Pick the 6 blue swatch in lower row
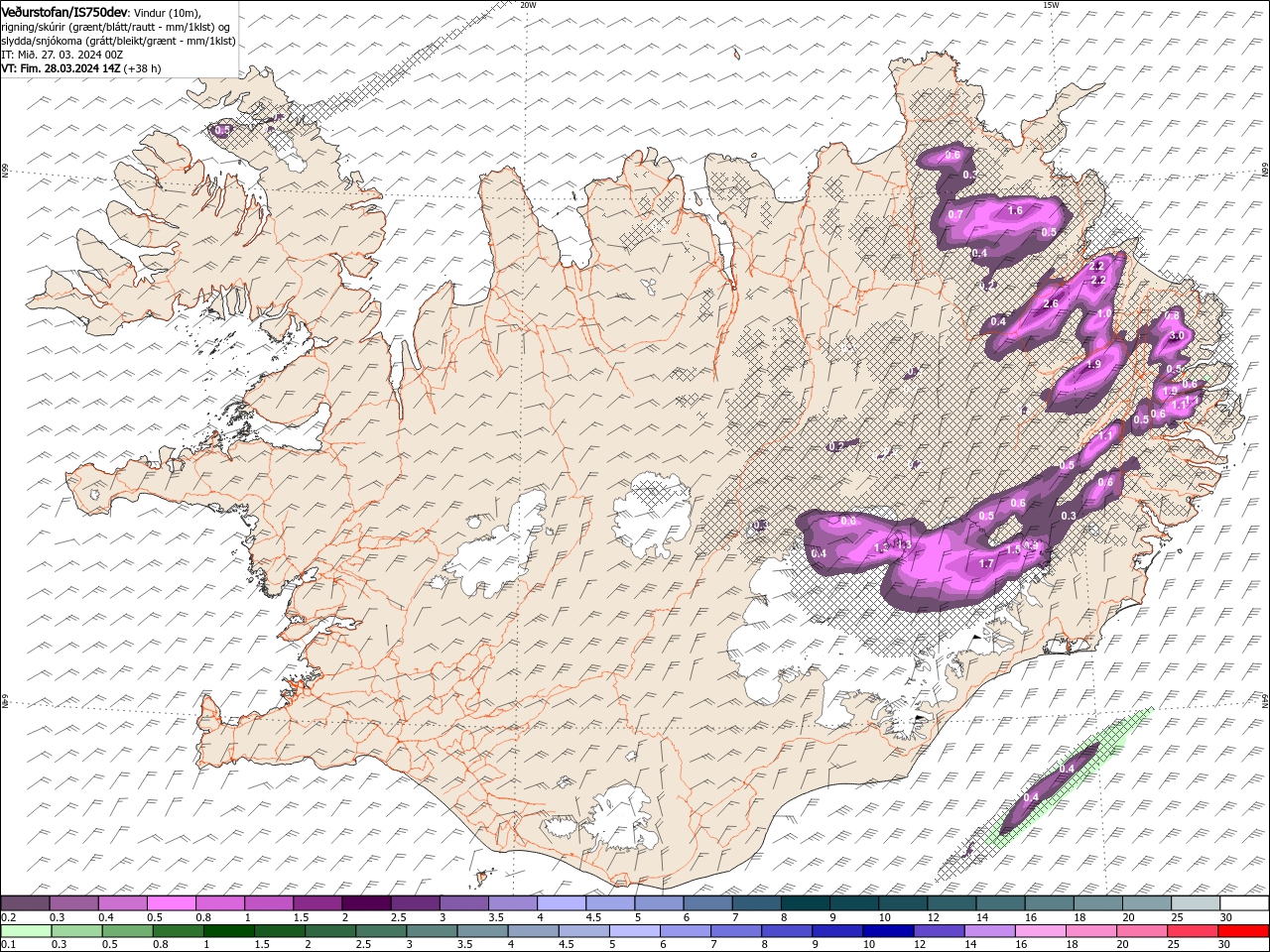Image resolution: width=1270 pixels, height=952 pixels. coord(685,931)
